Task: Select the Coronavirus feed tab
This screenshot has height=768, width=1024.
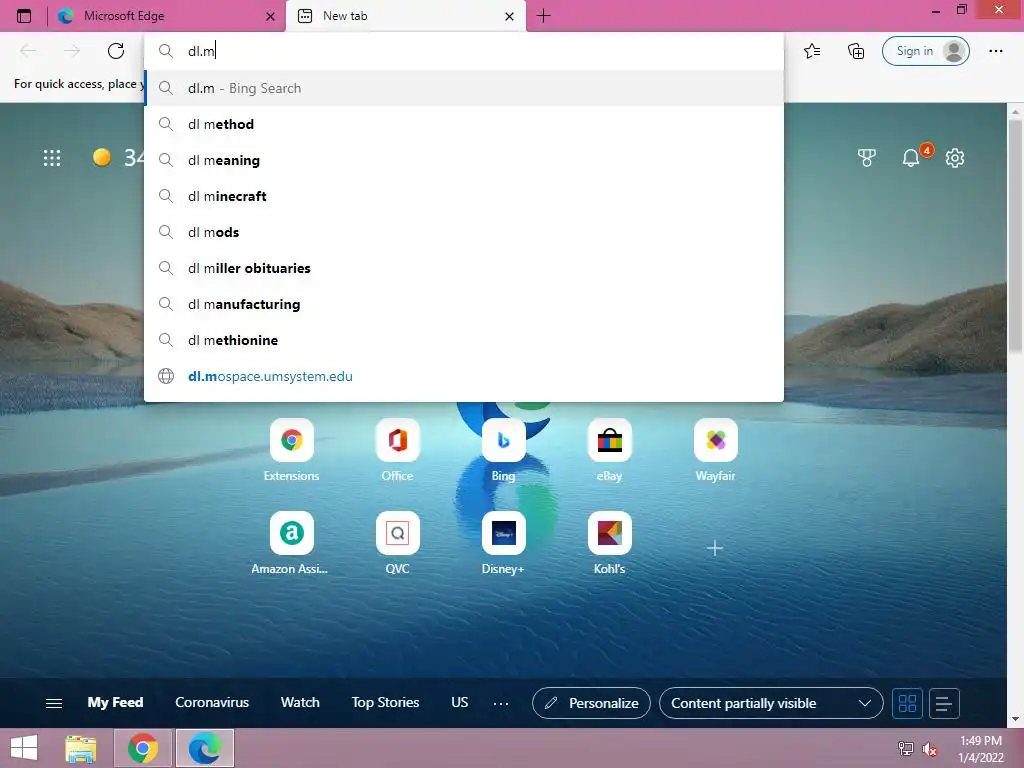Action: pos(212,703)
